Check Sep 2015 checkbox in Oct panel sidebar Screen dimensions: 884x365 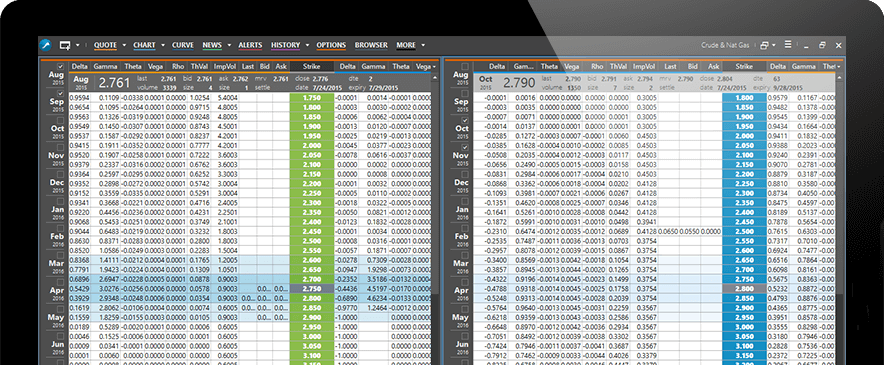pos(465,93)
